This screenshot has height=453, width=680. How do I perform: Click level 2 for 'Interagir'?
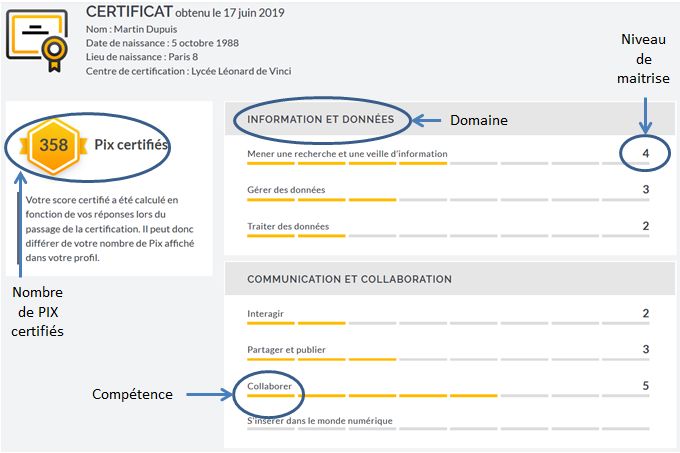pos(646,313)
